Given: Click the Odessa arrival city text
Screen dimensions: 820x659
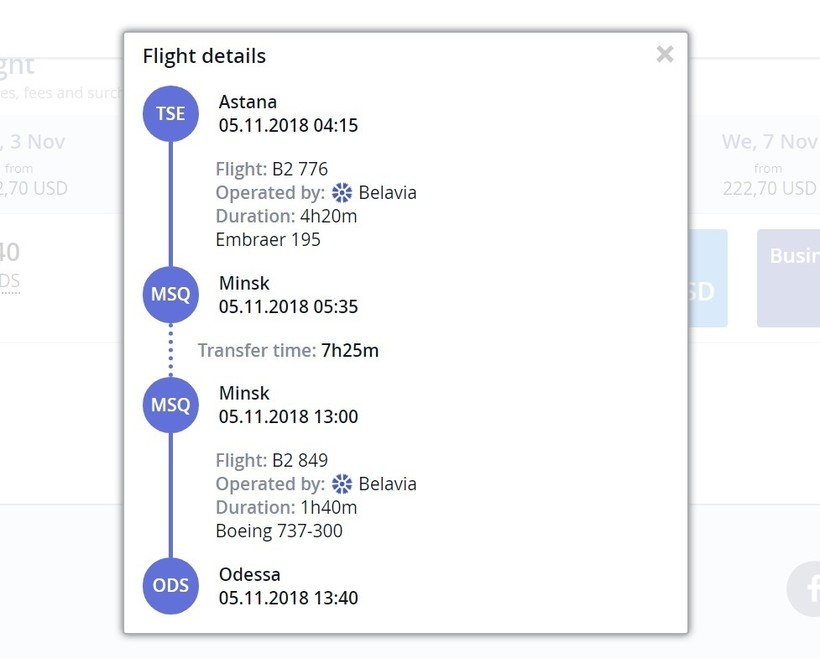Looking at the screenshot, I should pos(250,575).
